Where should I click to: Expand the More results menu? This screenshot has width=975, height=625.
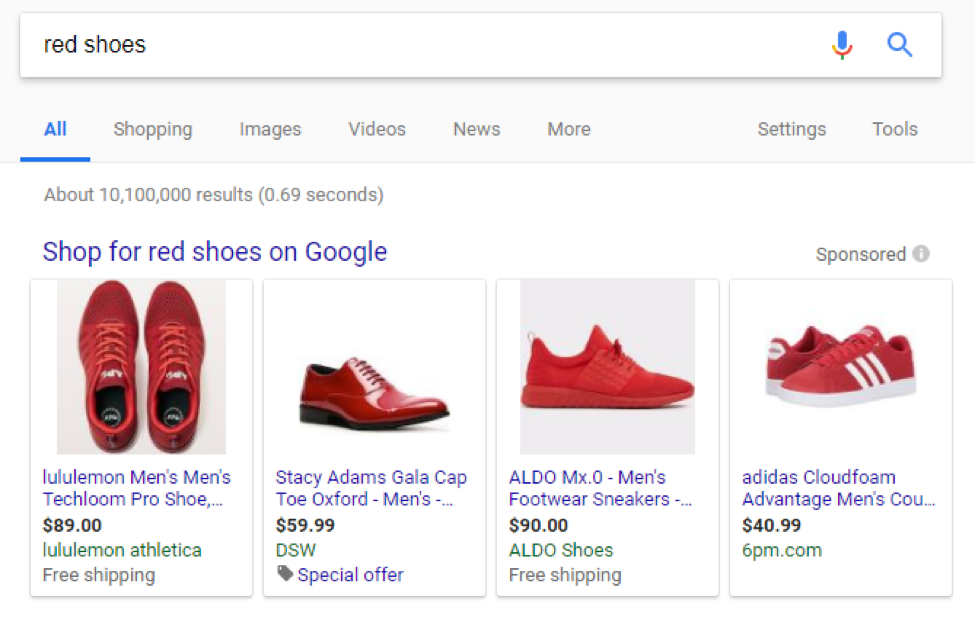[568, 129]
